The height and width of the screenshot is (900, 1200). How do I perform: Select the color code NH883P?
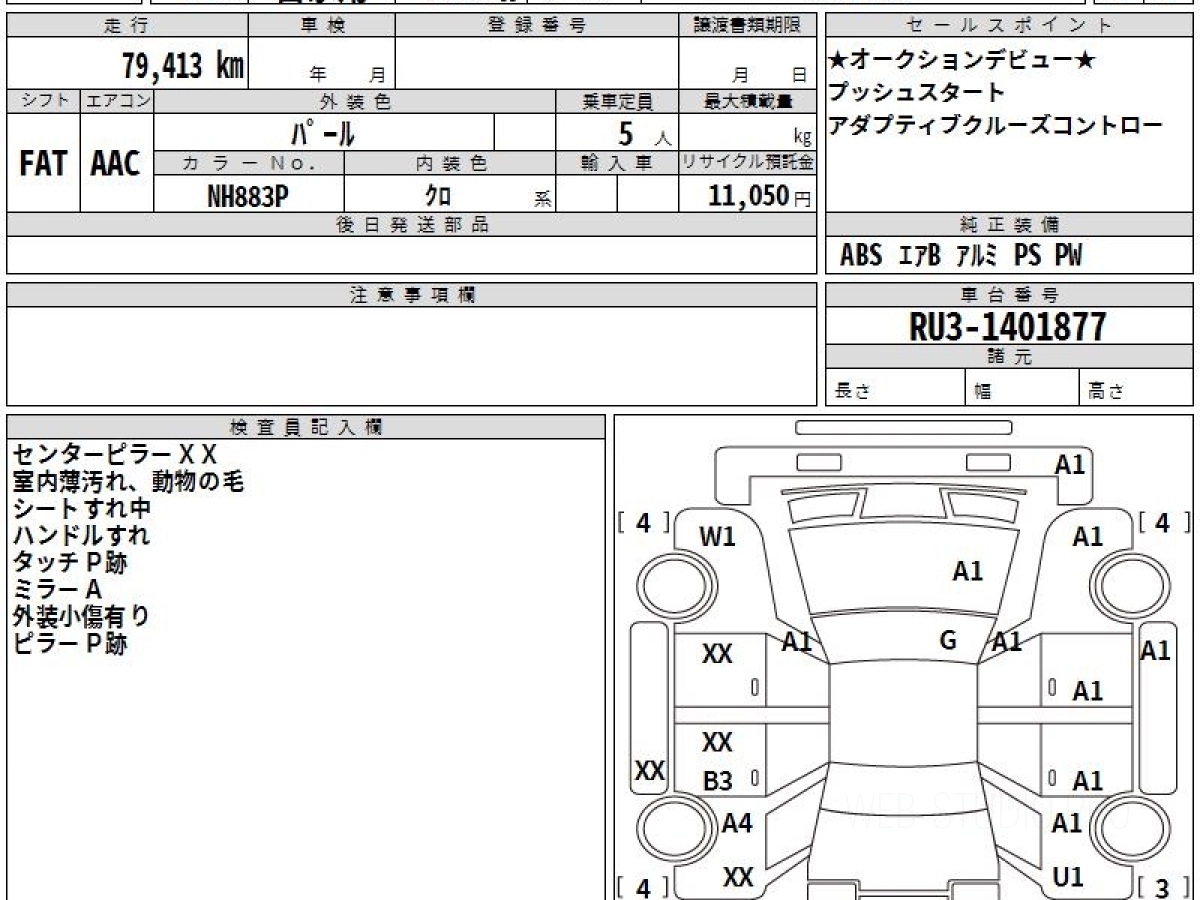click(248, 195)
